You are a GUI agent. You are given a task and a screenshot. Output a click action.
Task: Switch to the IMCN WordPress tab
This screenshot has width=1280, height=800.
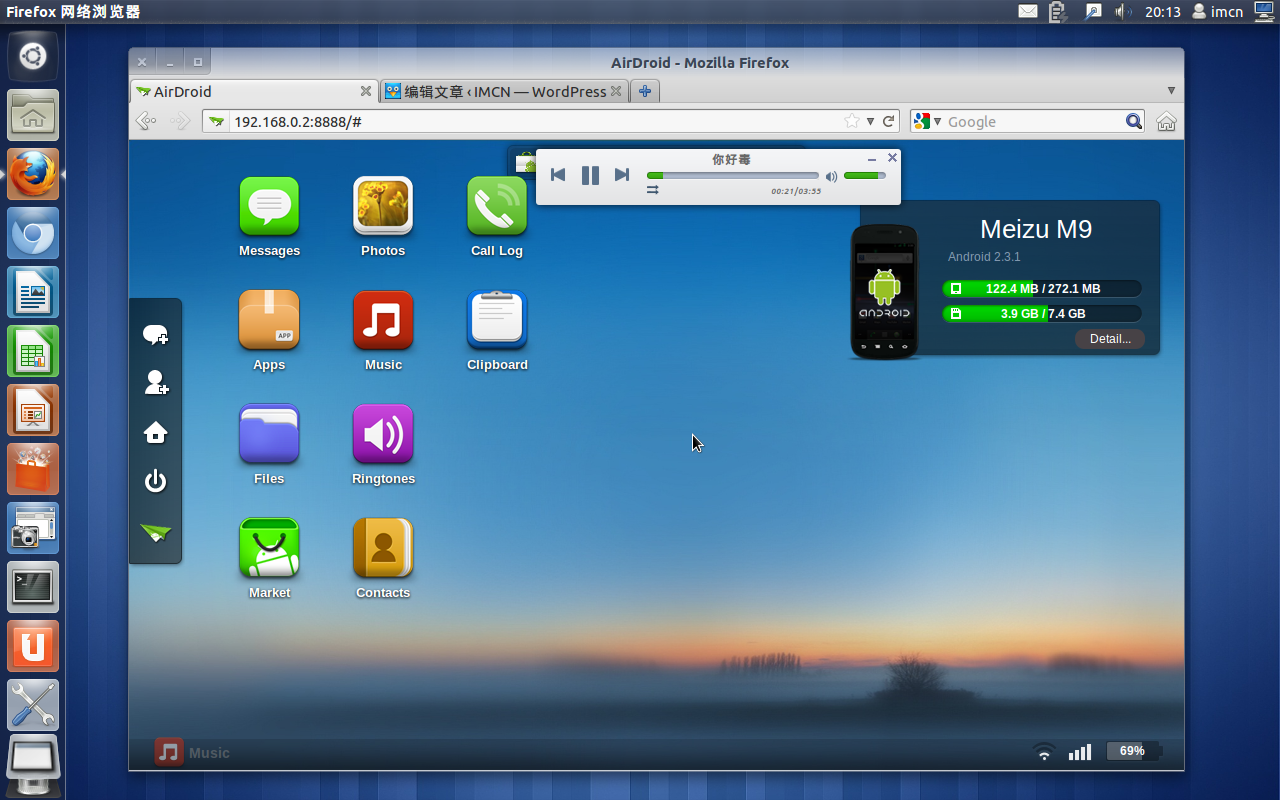pyautogui.click(x=504, y=91)
